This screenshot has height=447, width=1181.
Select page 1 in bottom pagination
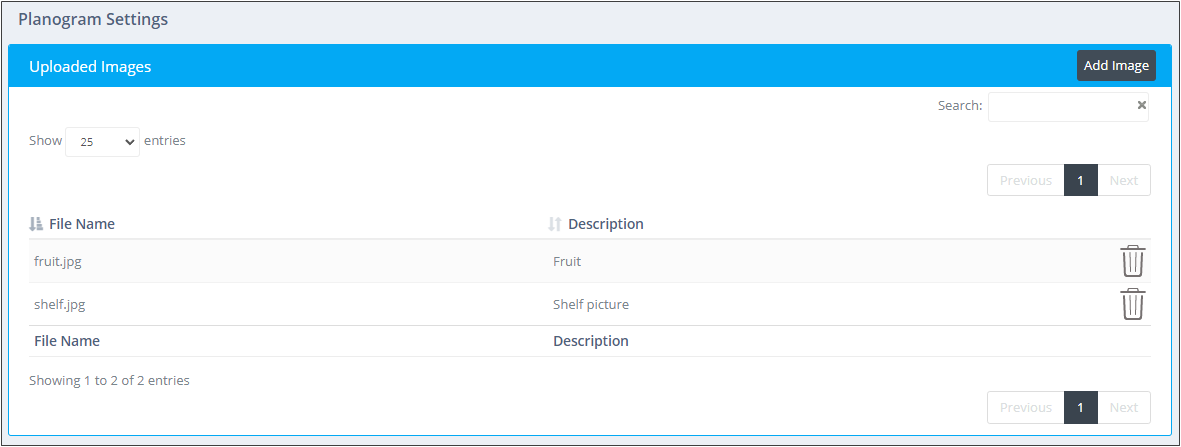(1081, 407)
